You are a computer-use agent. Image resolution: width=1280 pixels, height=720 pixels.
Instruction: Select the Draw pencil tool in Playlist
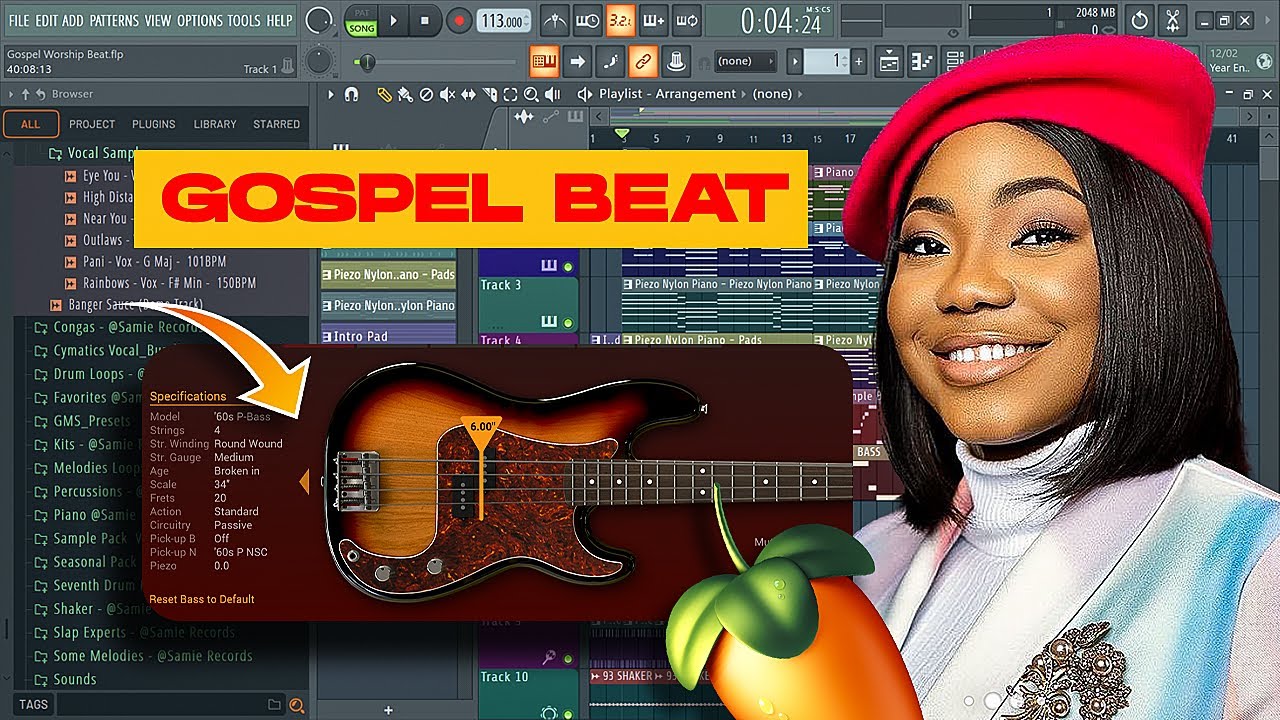(x=384, y=94)
